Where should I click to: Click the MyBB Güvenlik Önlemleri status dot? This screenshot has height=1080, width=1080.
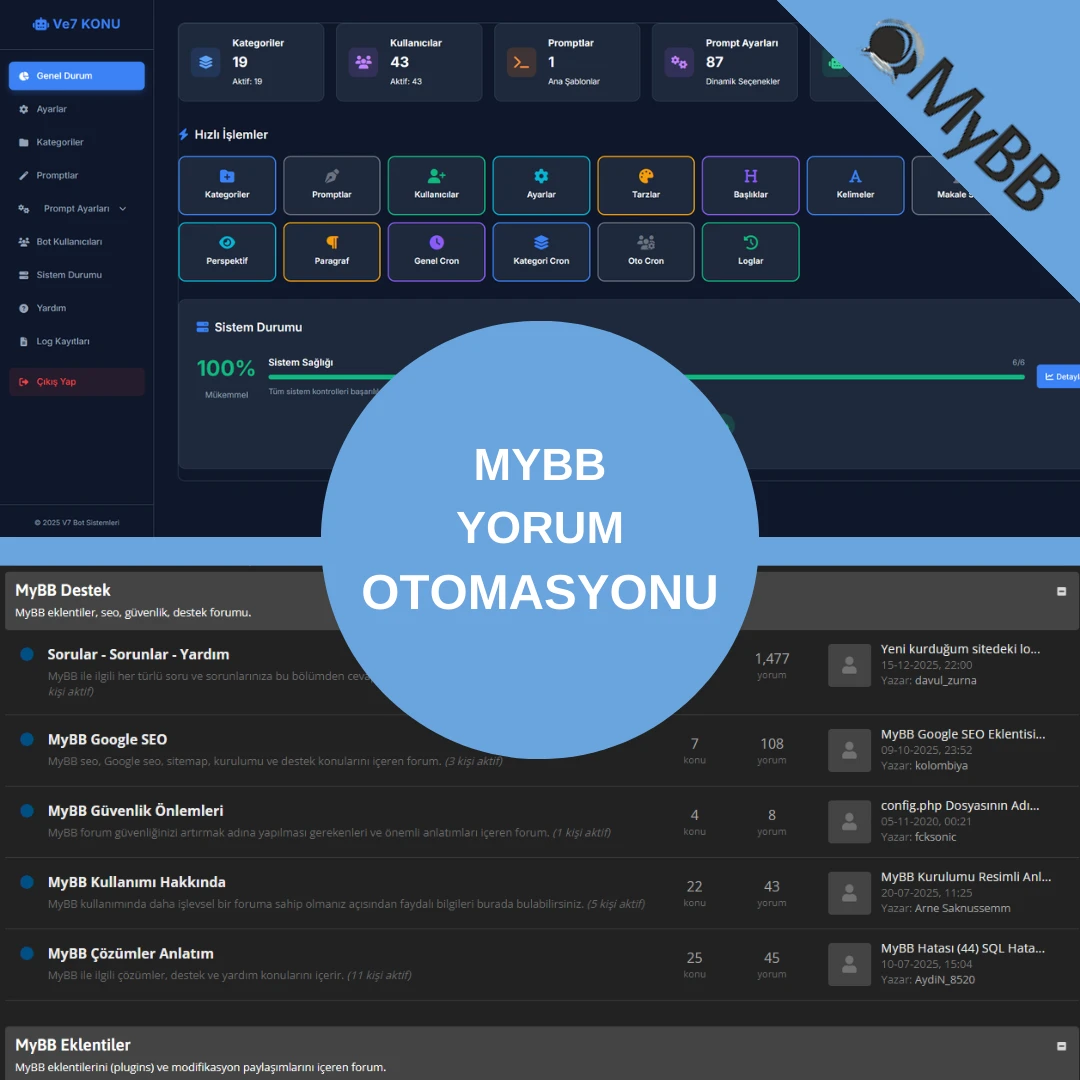(27, 811)
